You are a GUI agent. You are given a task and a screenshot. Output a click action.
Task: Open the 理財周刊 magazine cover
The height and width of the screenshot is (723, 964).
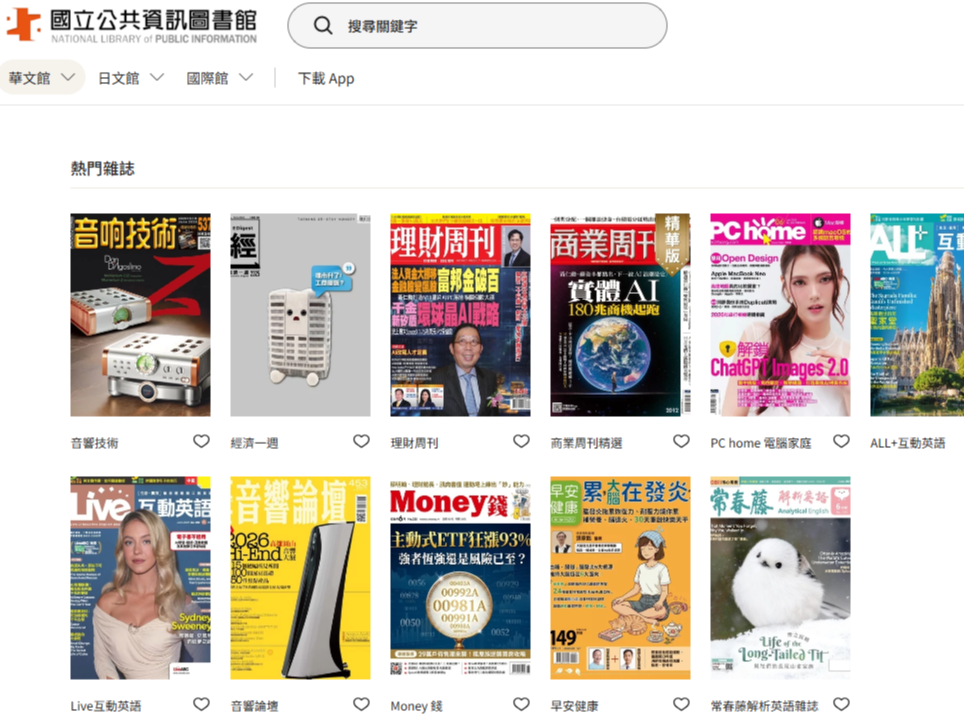tap(460, 315)
